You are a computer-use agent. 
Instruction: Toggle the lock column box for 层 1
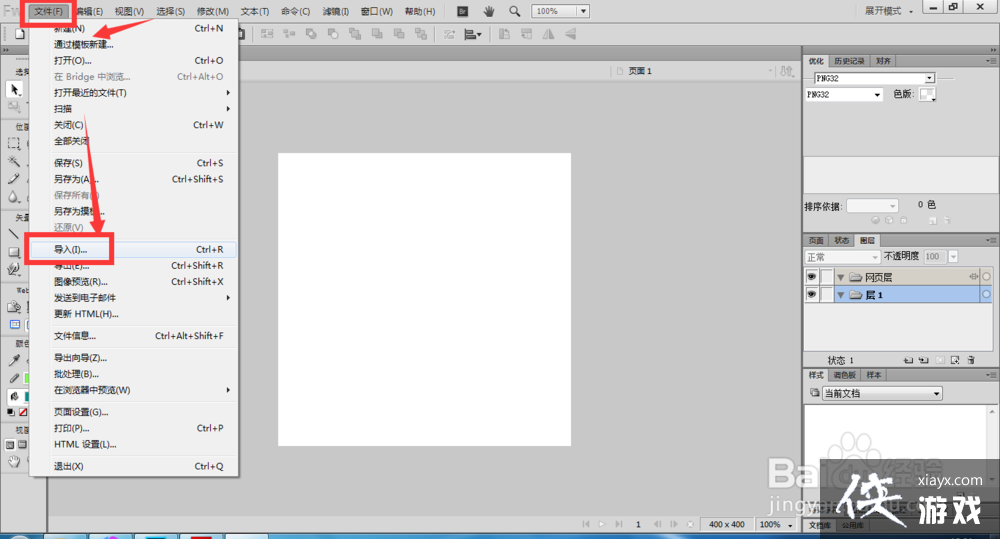(827, 295)
